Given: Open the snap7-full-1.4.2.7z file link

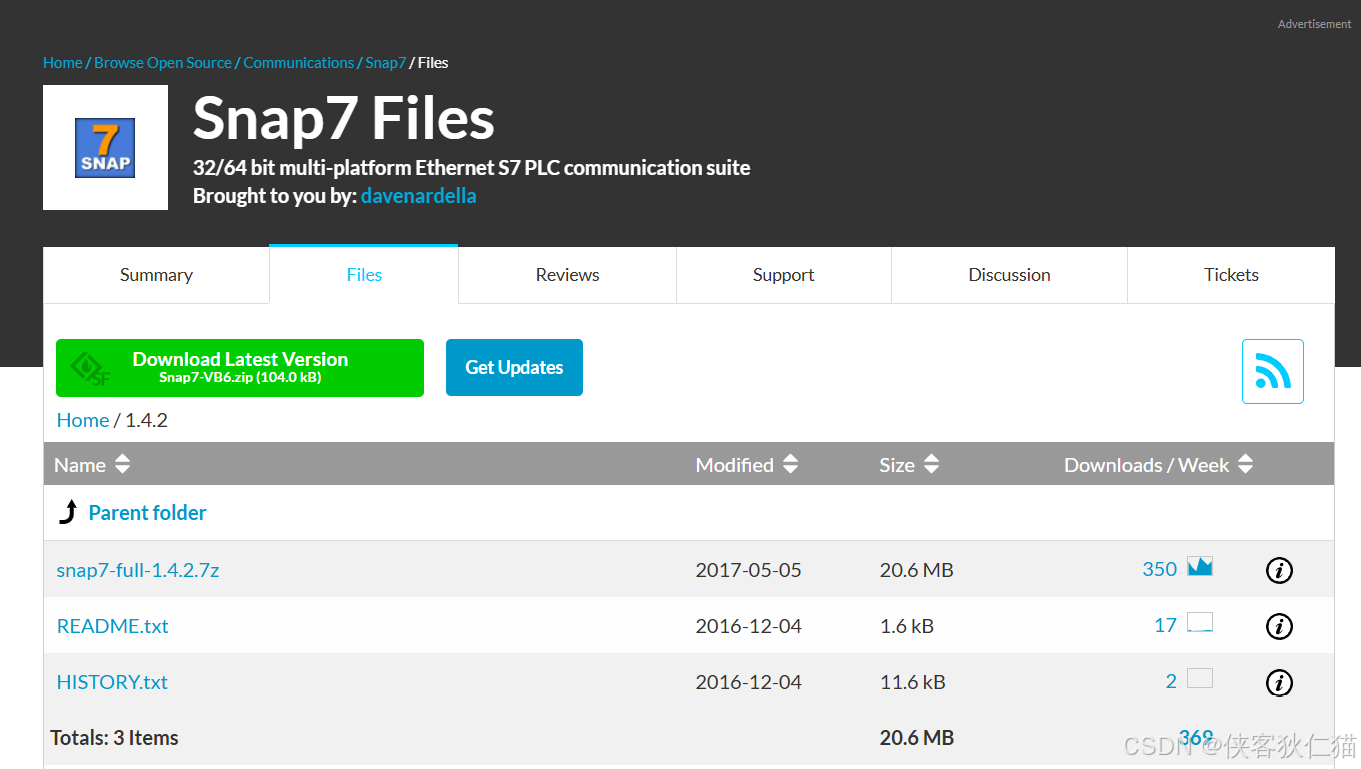Looking at the screenshot, I should pyautogui.click(x=138, y=570).
